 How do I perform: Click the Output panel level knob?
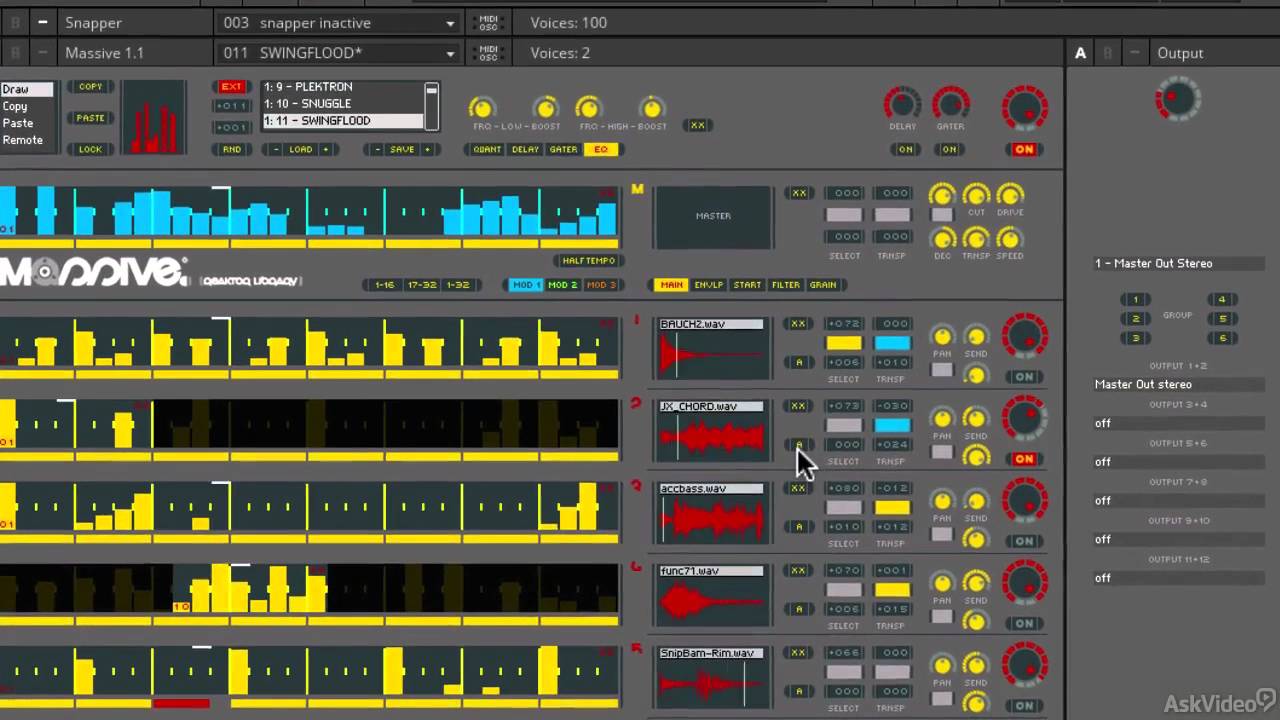(x=1178, y=99)
